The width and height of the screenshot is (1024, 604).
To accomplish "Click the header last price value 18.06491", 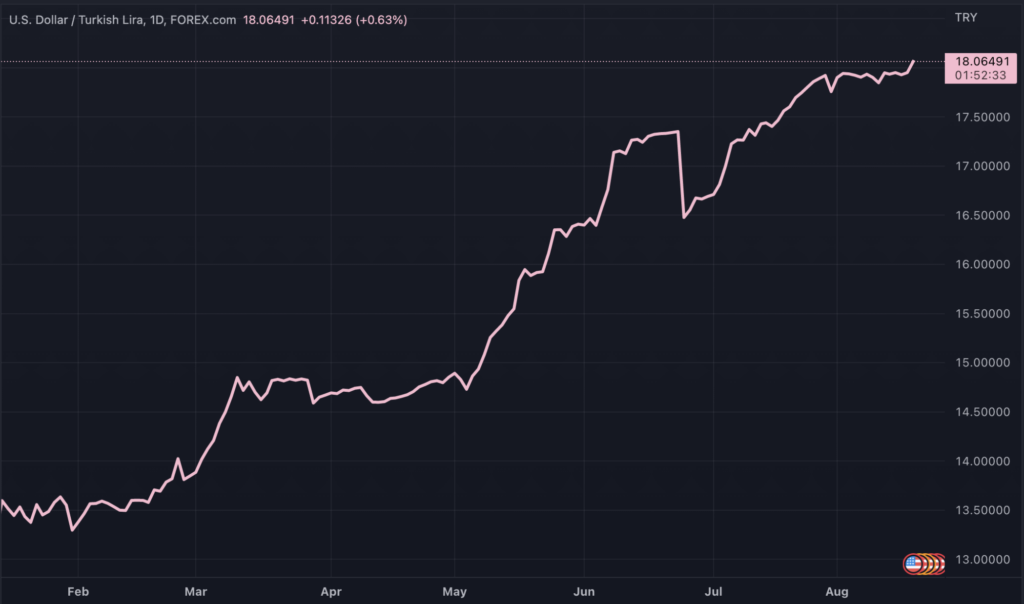I will click(x=268, y=20).
